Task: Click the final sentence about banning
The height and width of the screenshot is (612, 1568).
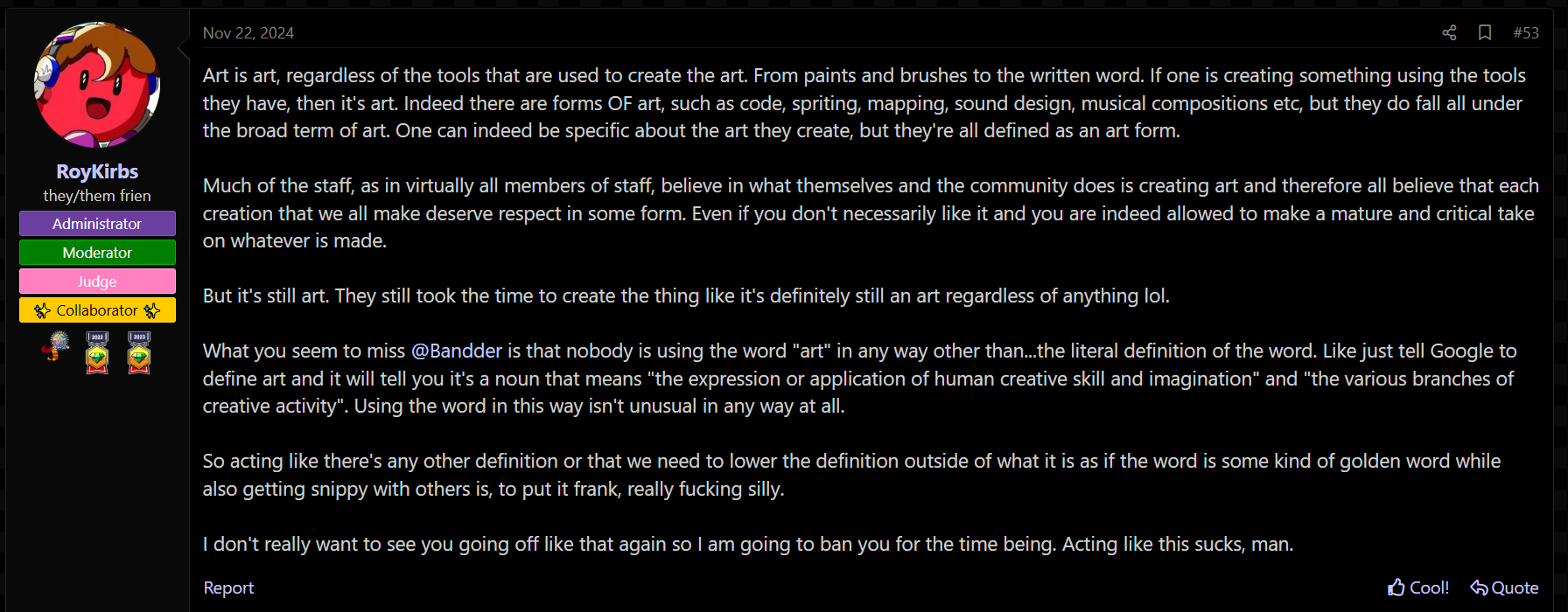Action: [748, 544]
